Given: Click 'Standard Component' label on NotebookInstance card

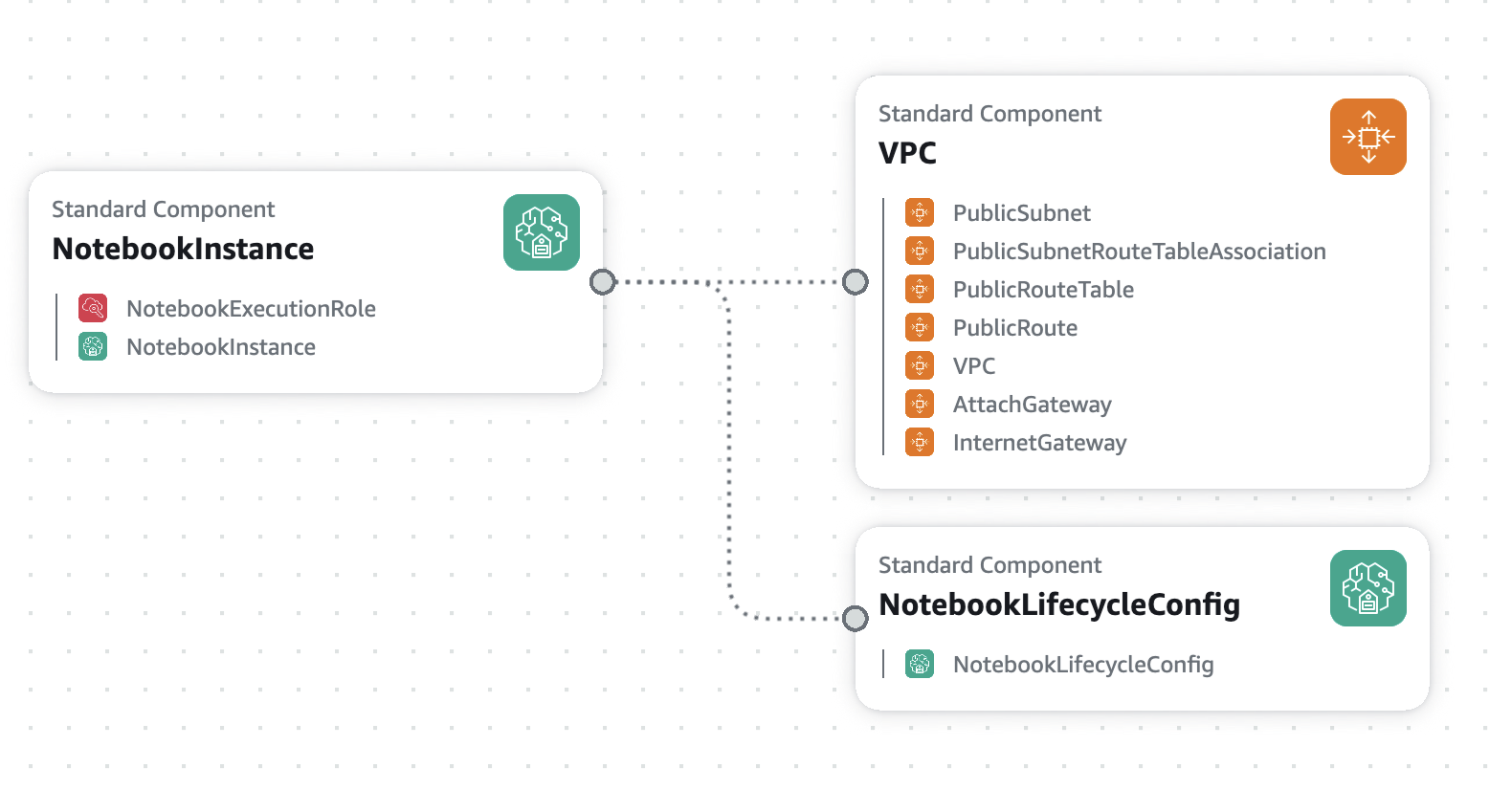Looking at the screenshot, I should click(163, 209).
